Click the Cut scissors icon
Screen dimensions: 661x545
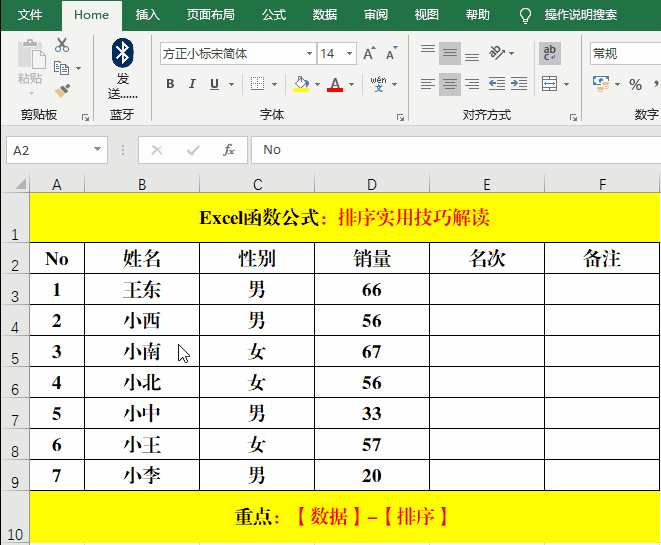[62, 45]
